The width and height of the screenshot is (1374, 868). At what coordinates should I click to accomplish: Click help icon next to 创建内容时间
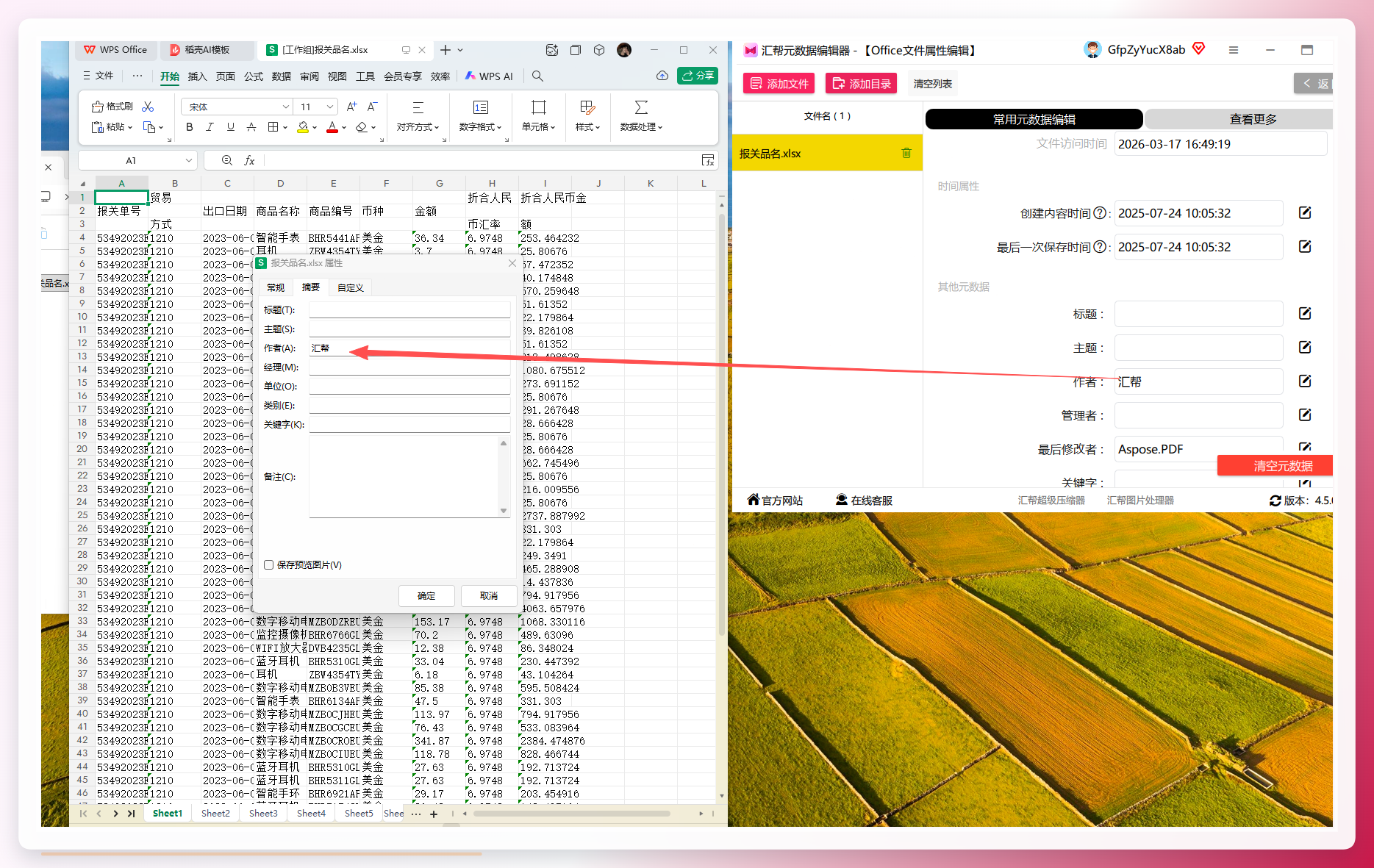[1100, 213]
